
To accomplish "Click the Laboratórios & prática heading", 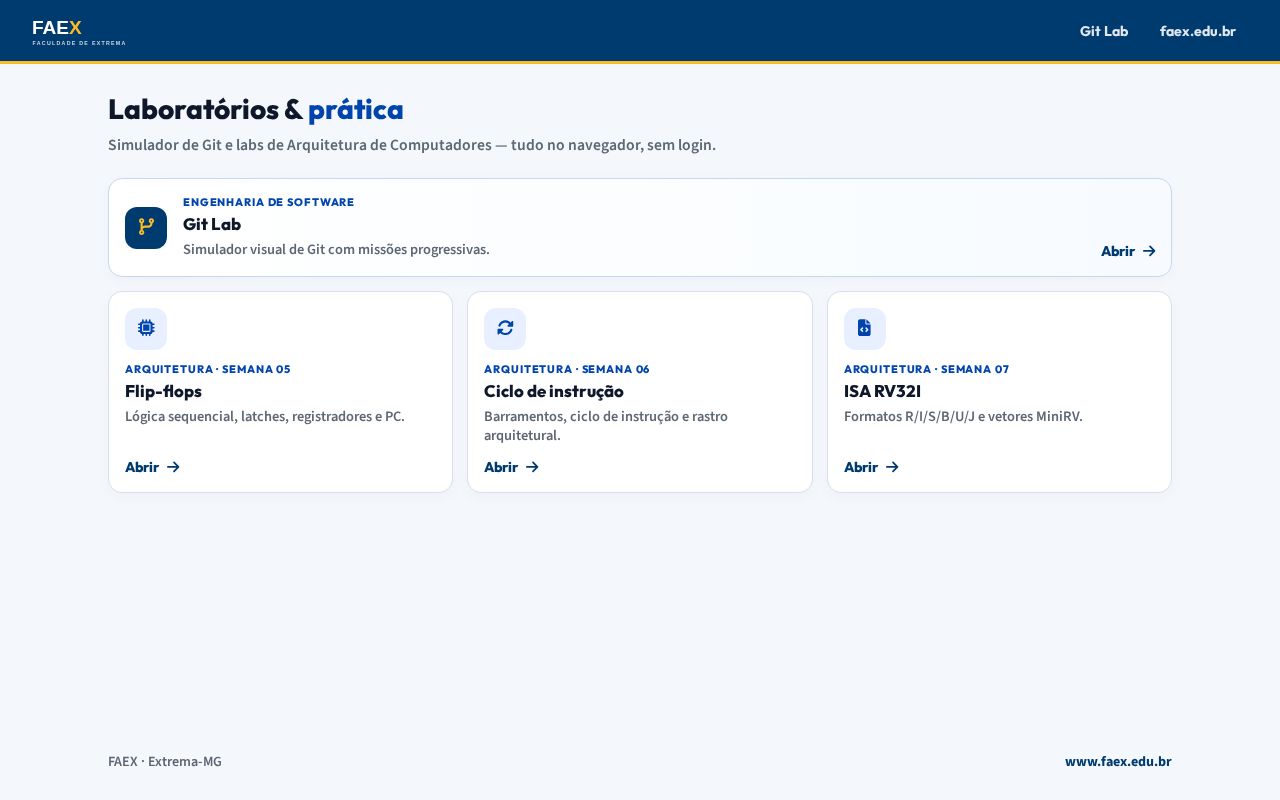I will [256, 109].
